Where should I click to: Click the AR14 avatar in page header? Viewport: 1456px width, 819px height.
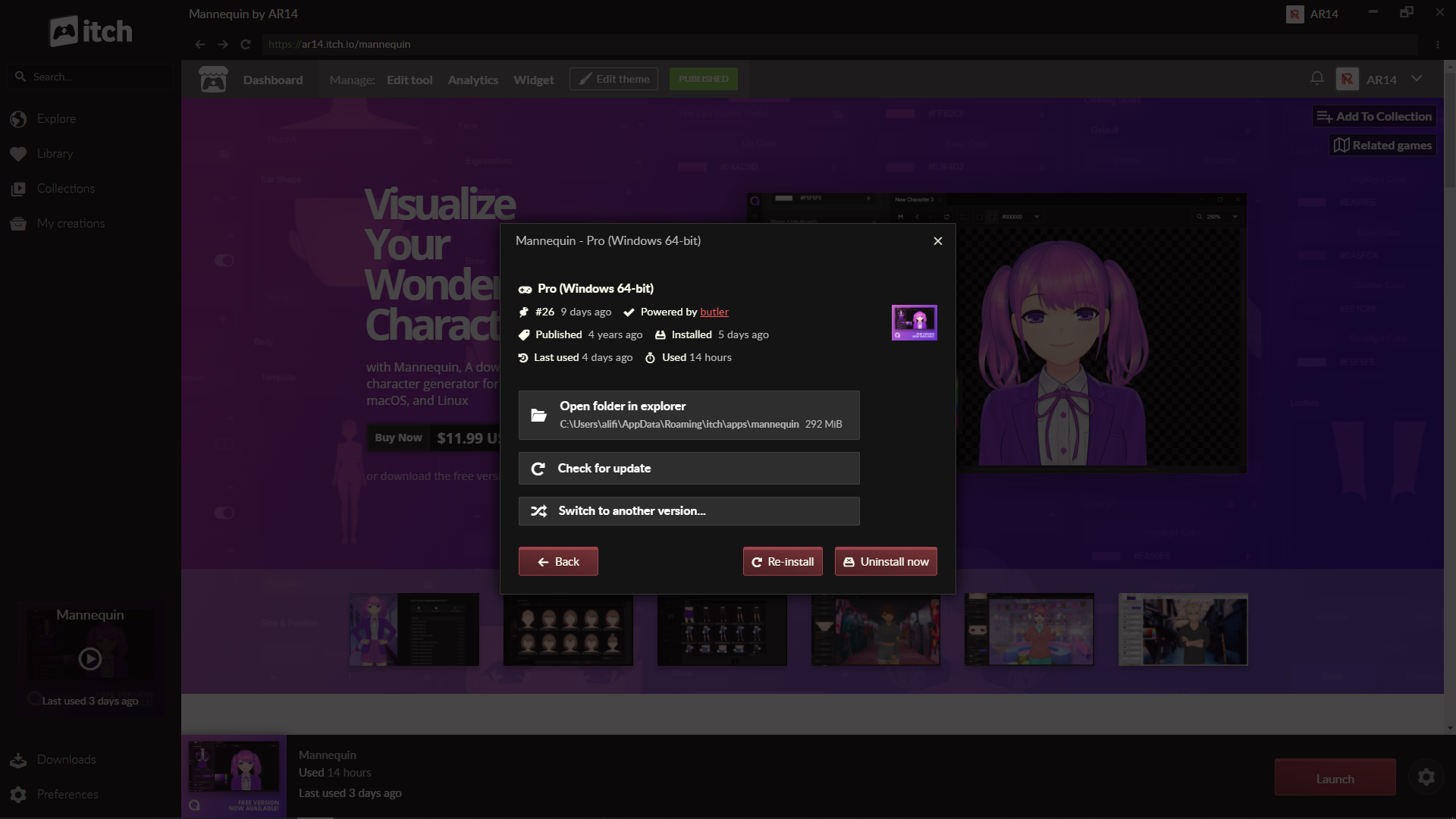click(1347, 79)
